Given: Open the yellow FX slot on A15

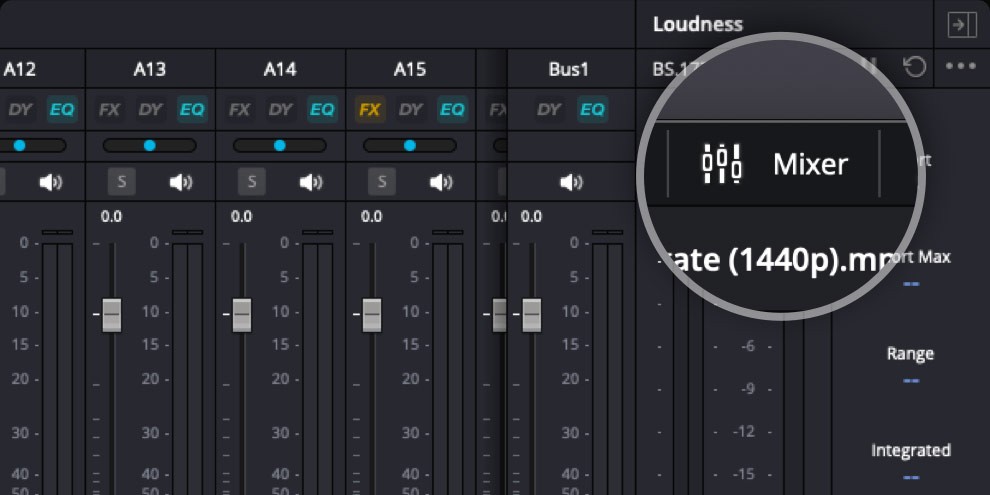Looking at the screenshot, I should tap(370, 109).
